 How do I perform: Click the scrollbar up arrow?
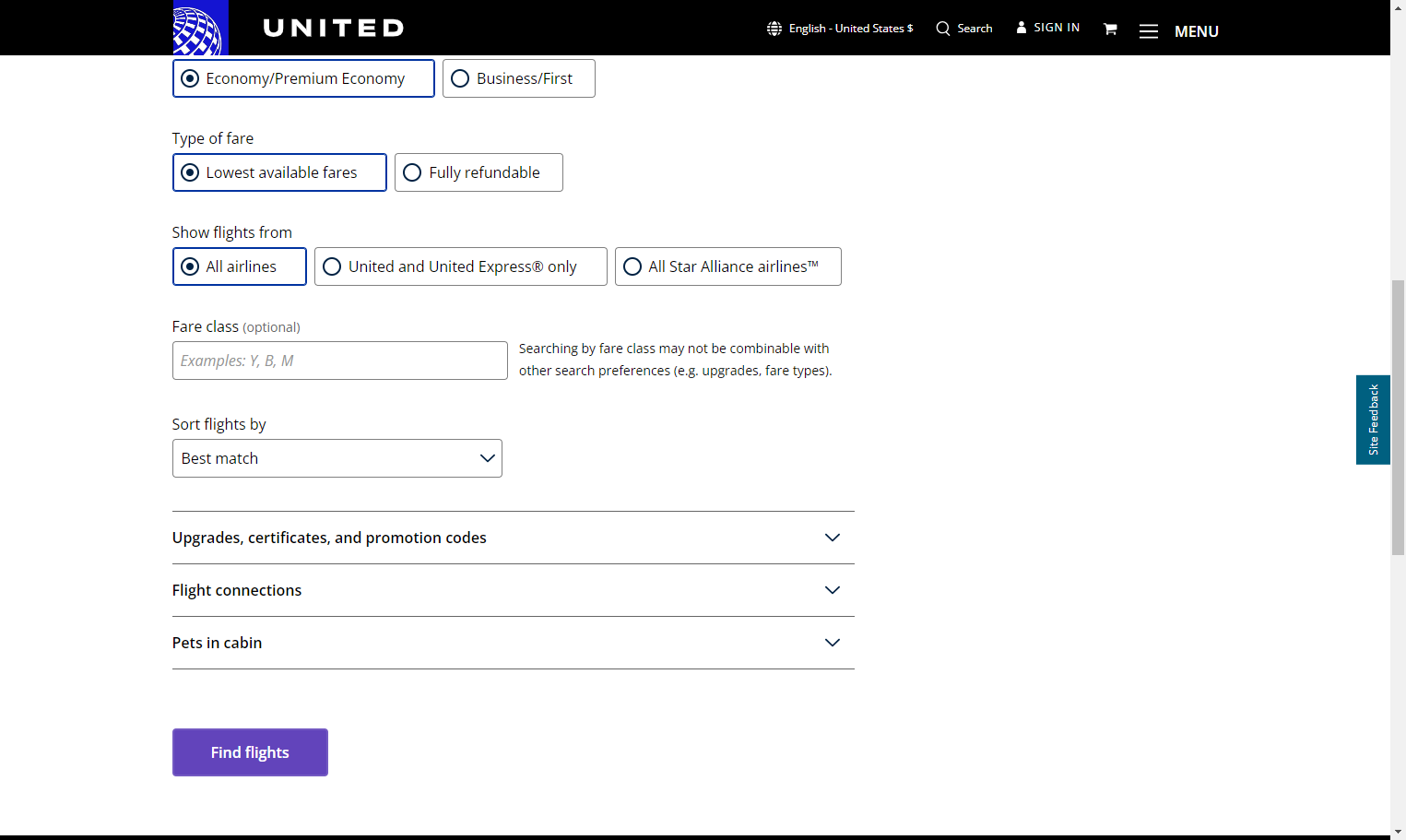coord(1398,7)
